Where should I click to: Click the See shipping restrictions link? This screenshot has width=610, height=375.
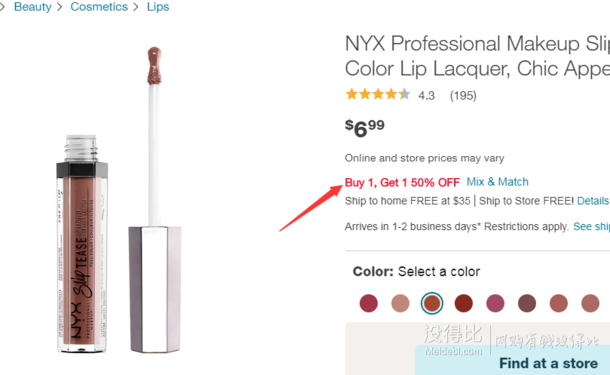tap(591, 226)
